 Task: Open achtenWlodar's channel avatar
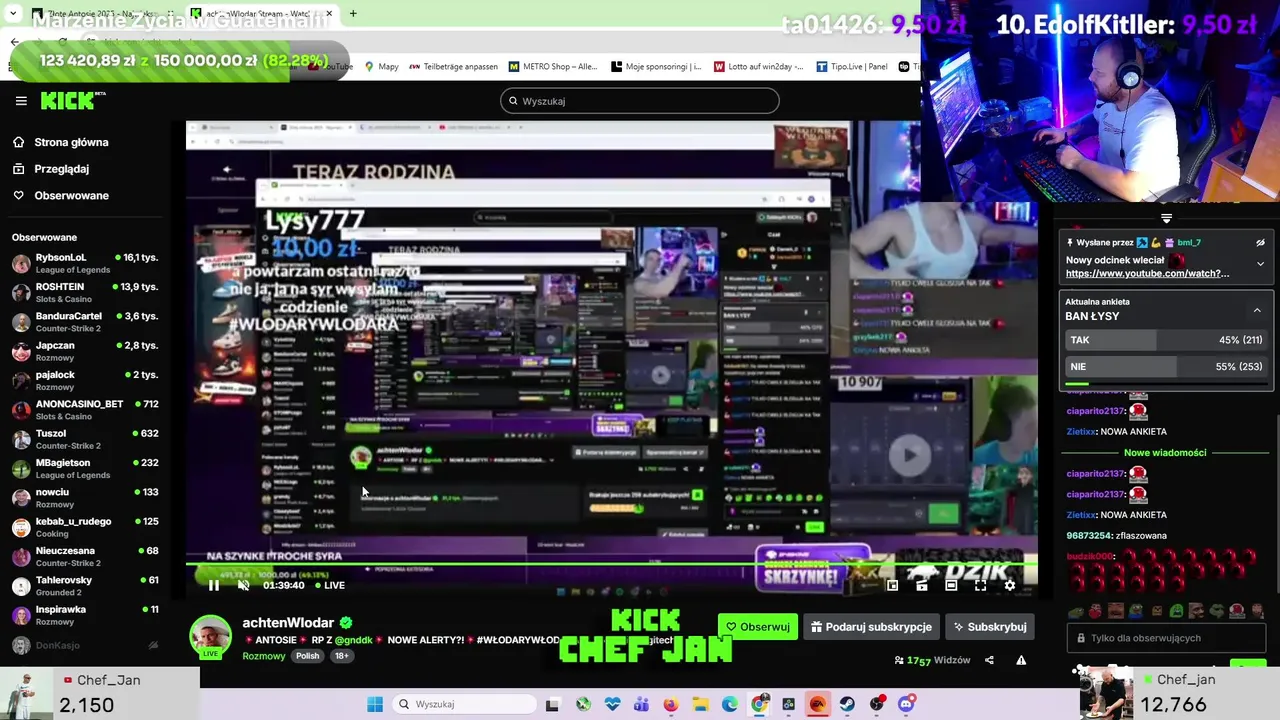211,638
